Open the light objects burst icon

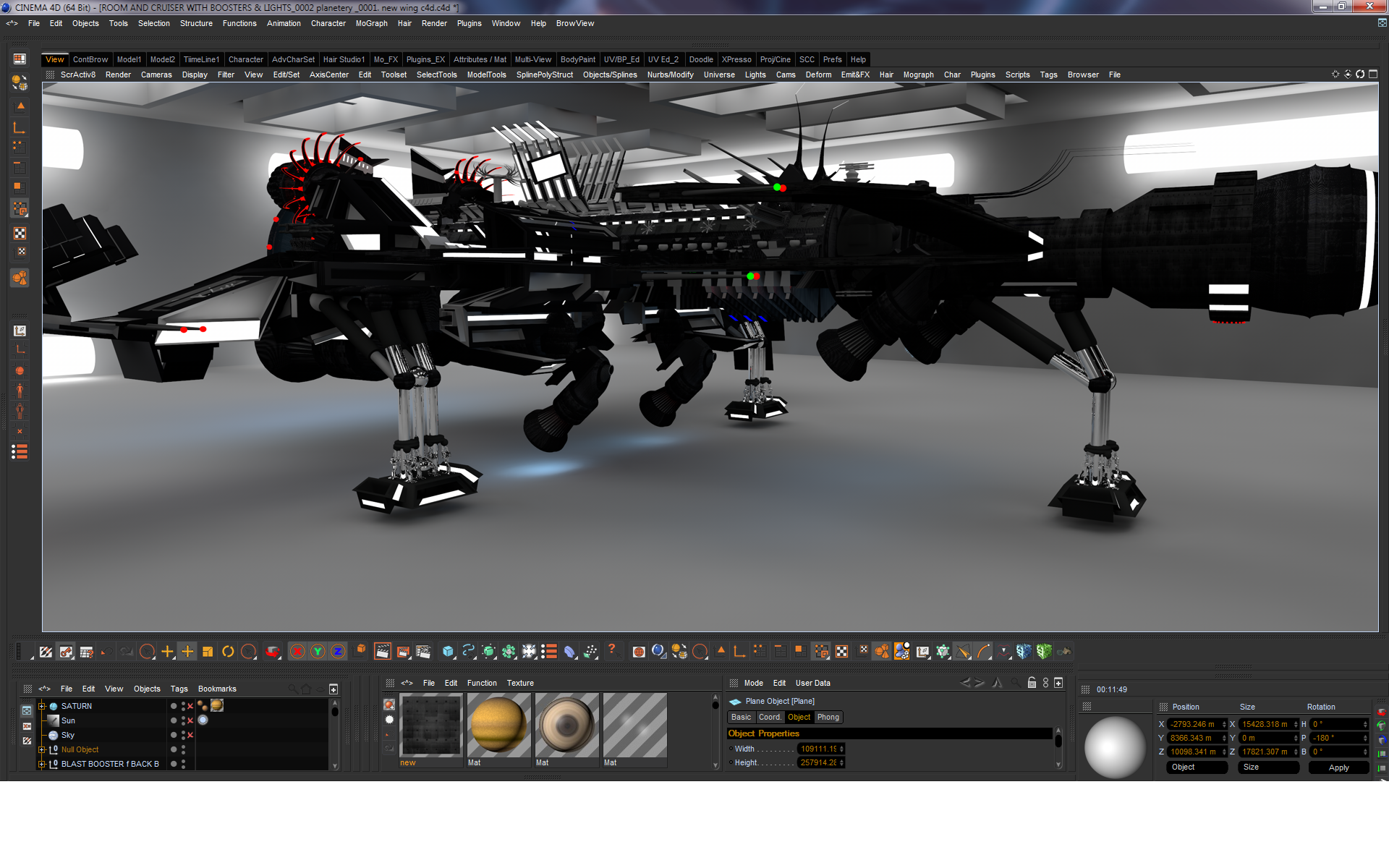529,651
